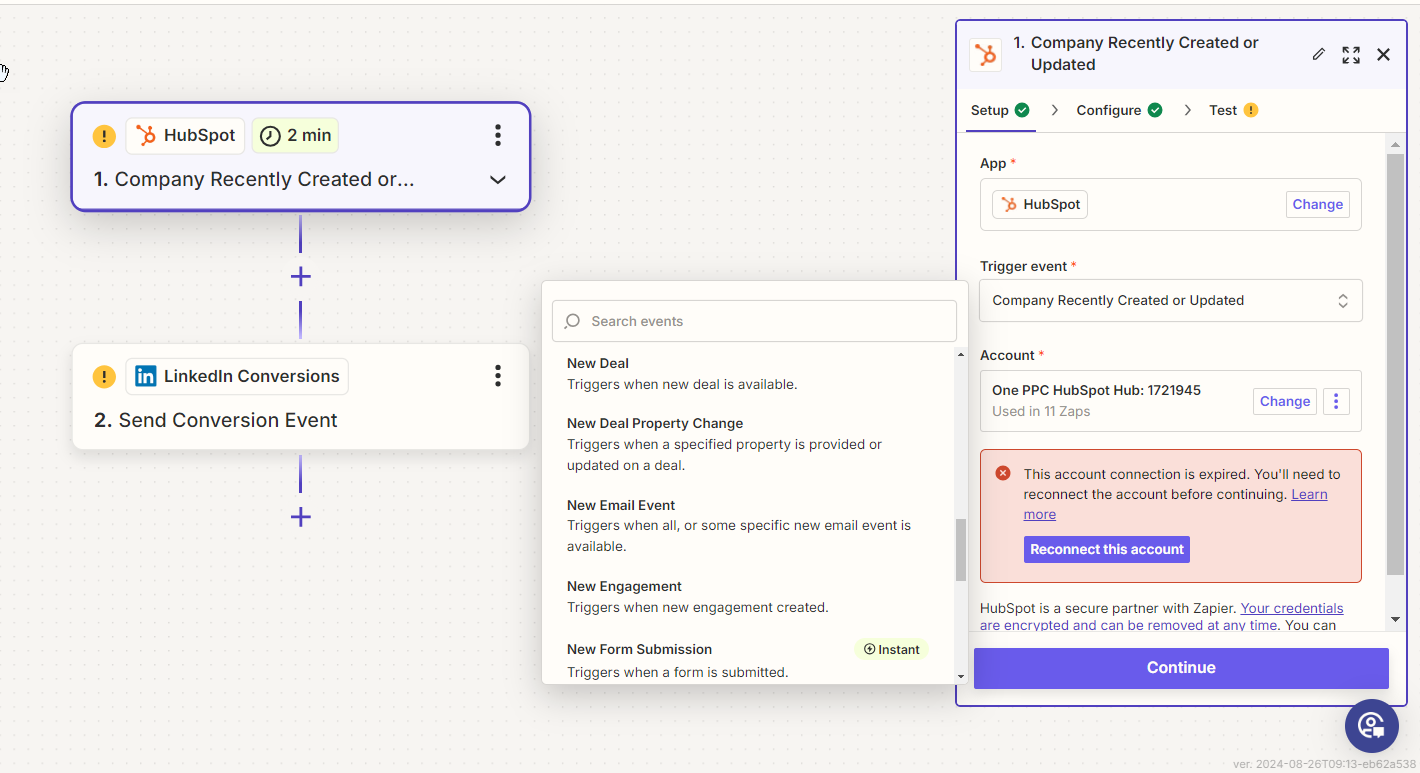
Task: Switch to the Configure tab
Action: 1119,110
